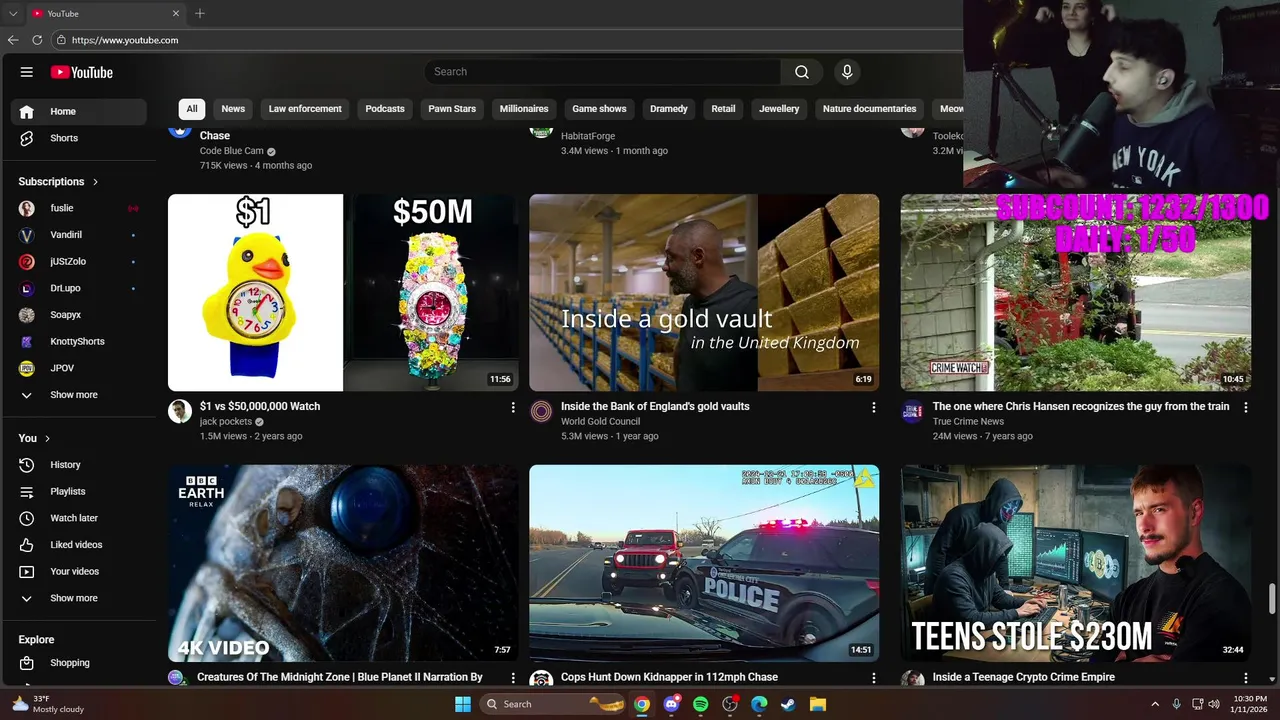Open jUStZolo subscription channel
The height and width of the screenshot is (720, 1280).
[x=79, y=261]
